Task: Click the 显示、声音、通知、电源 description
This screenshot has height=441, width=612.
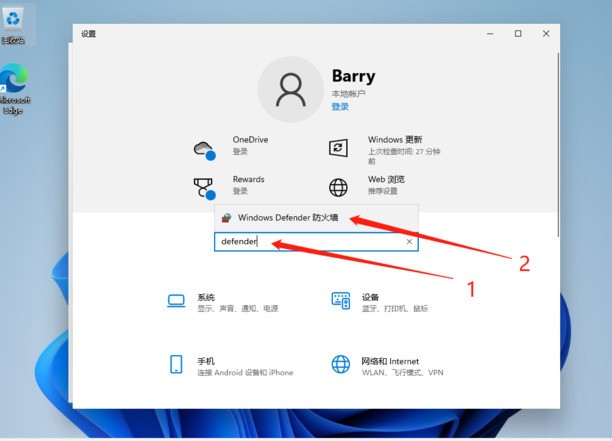Action: 238,309
